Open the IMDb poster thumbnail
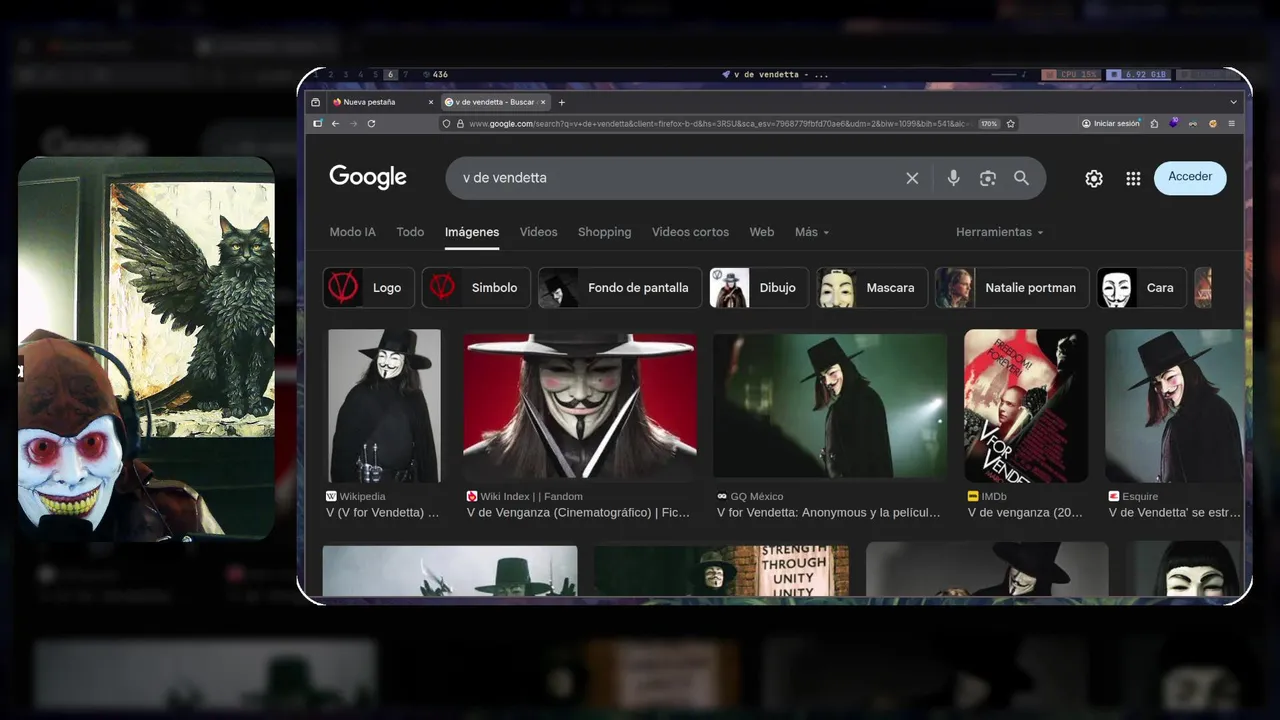The width and height of the screenshot is (1280, 720). pyautogui.click(x=1026, y=406)
